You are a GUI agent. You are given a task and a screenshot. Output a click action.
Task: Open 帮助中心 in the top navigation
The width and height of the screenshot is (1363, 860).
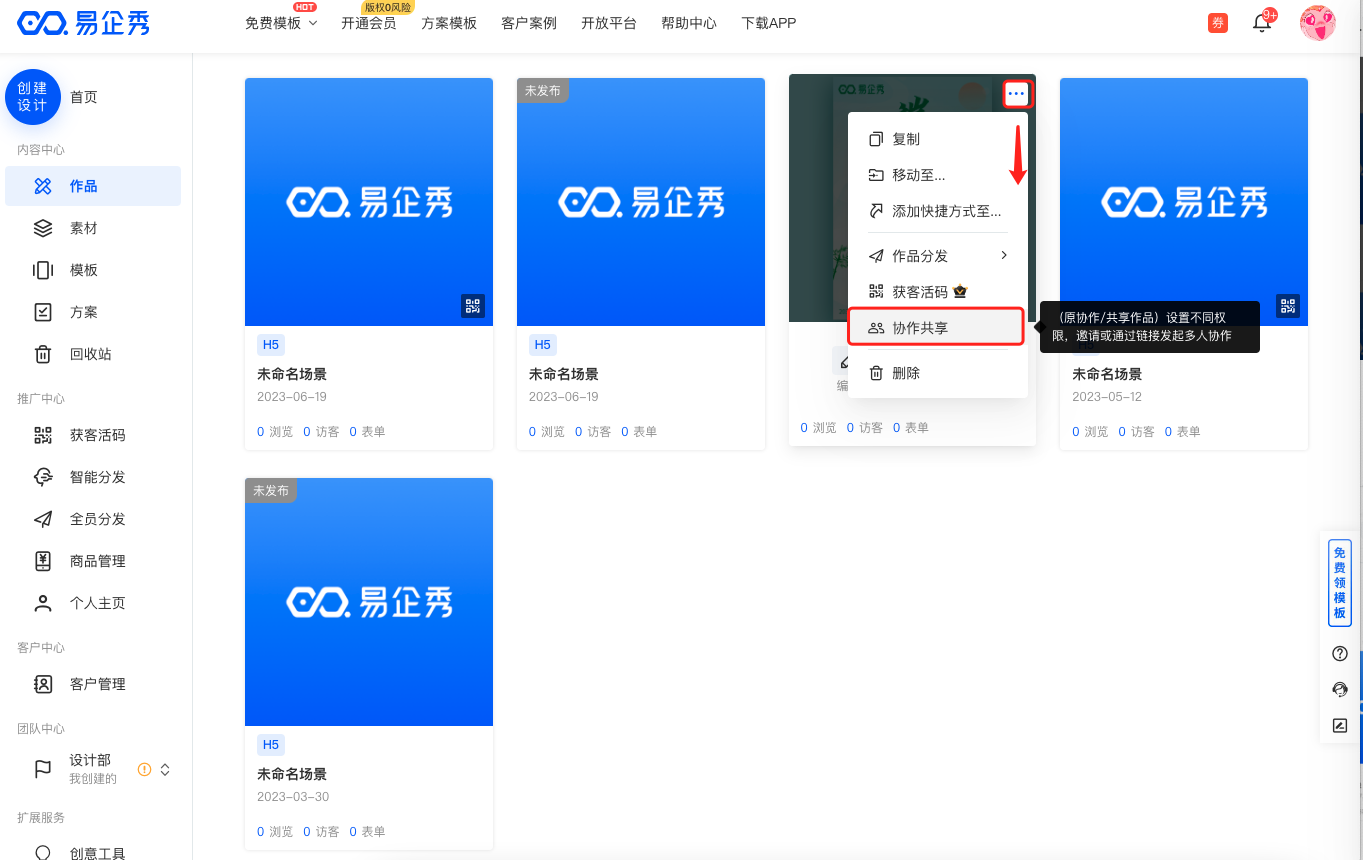689,23
